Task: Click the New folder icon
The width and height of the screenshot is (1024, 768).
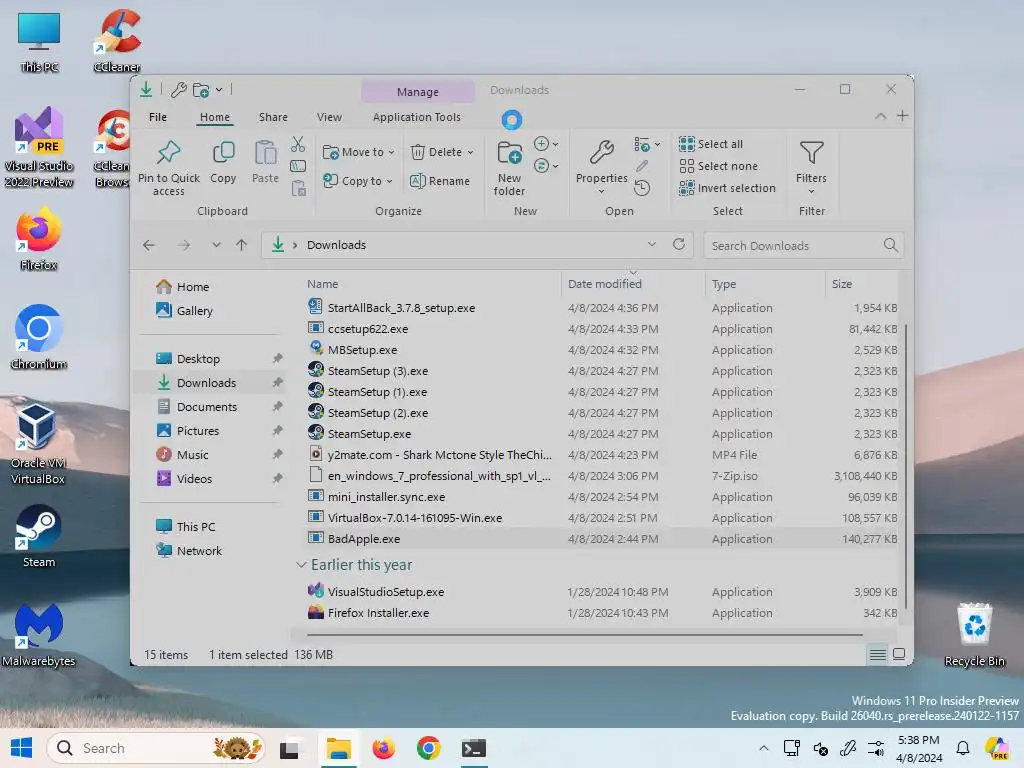Action: pos(509,153)
